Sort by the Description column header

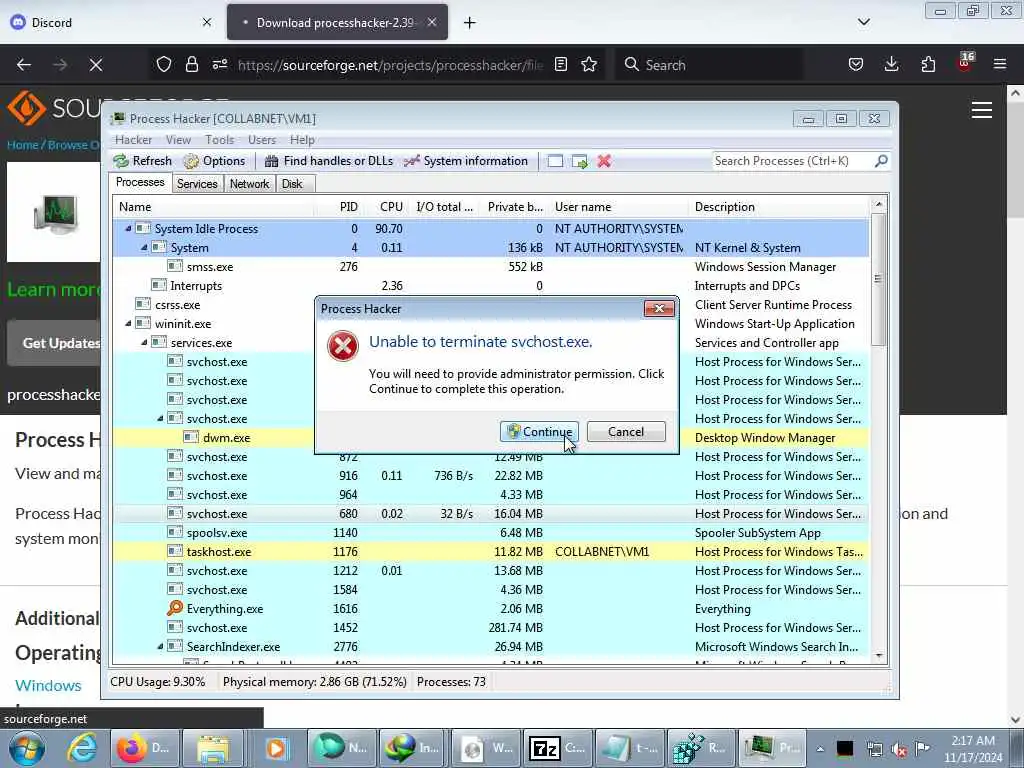(779, 207)
